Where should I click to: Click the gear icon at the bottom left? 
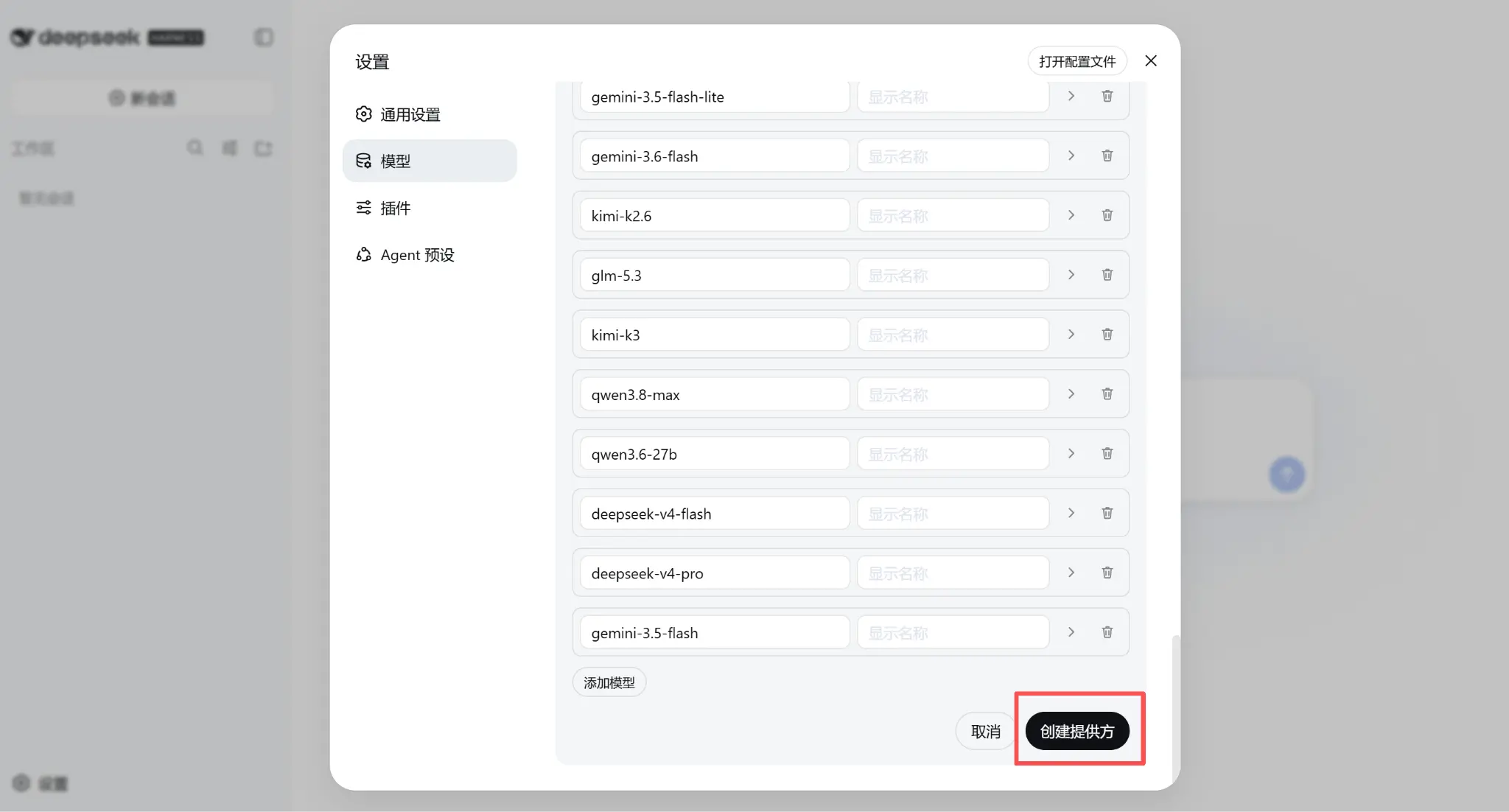21,783
